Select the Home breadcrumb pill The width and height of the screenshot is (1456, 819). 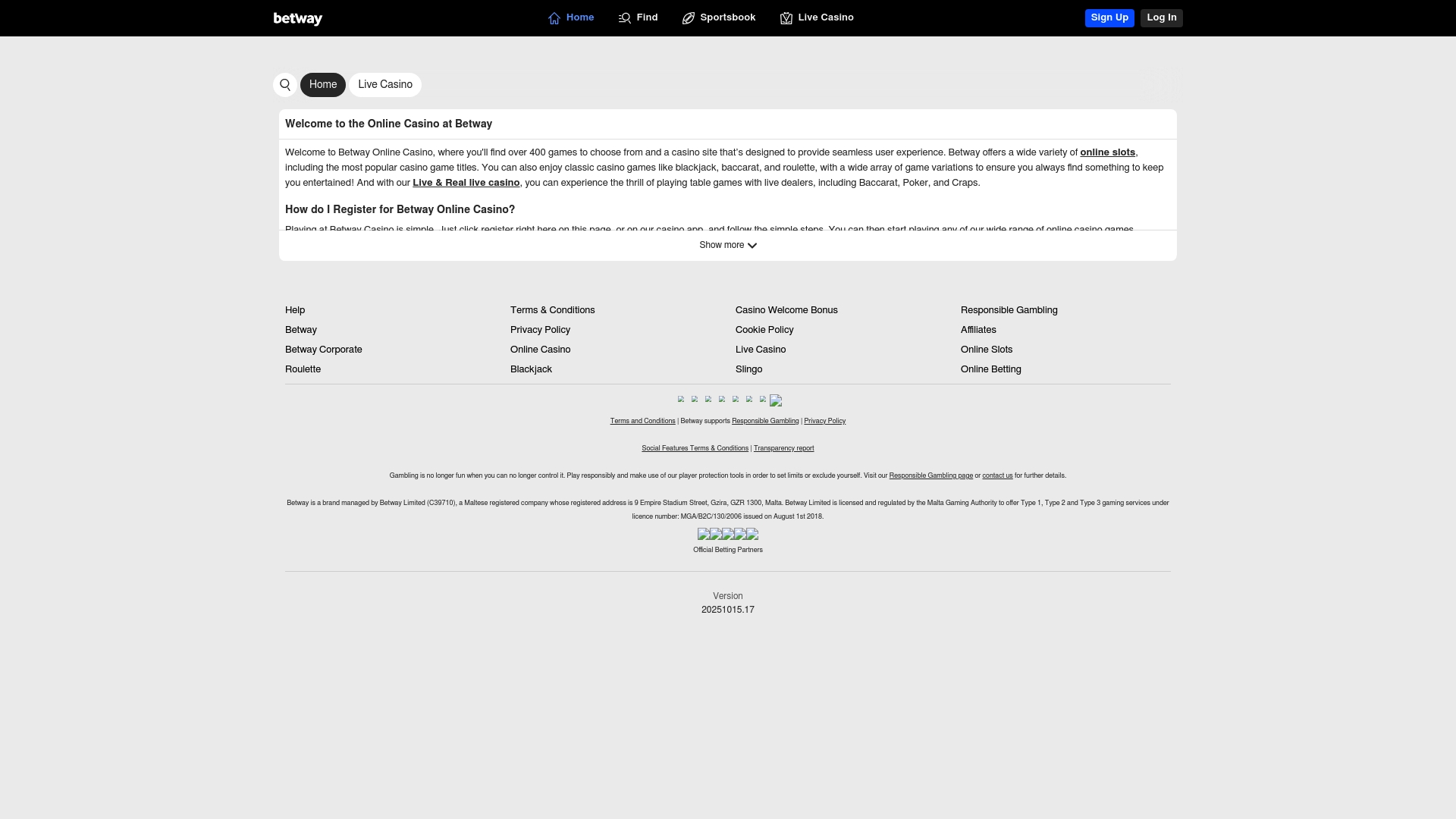pyautogui.click(x=322, y=84)
